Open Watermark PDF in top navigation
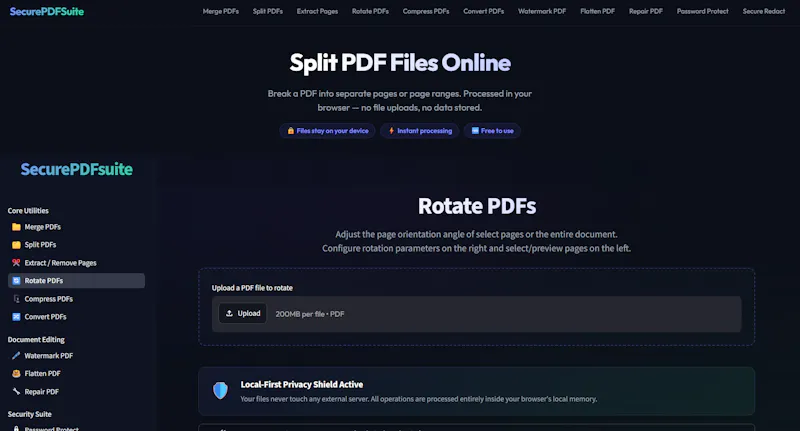 [542, 11]
